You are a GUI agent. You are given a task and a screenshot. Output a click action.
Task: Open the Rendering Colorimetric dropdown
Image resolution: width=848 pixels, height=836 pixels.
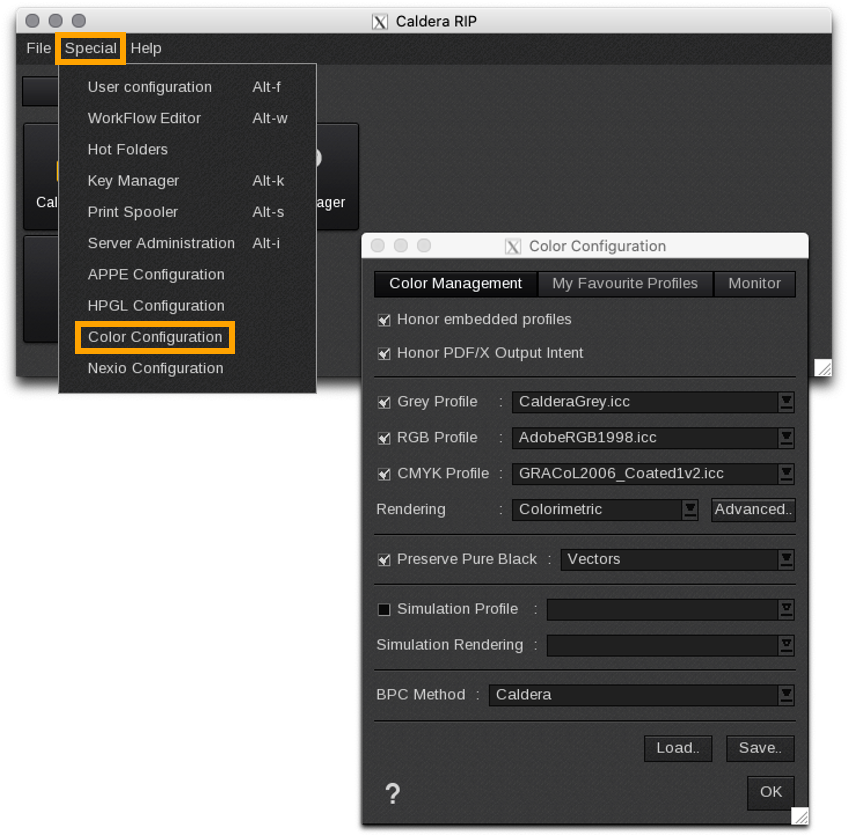click(x=690, y=510)
